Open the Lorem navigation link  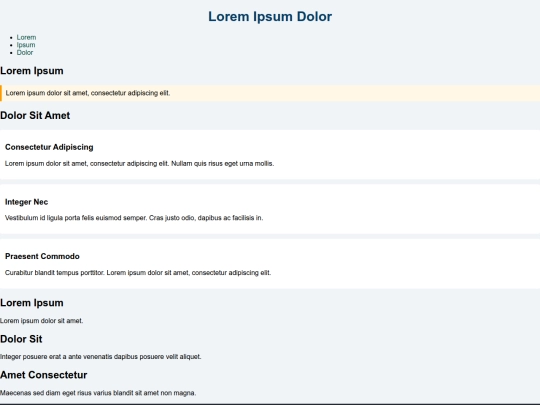26,37
